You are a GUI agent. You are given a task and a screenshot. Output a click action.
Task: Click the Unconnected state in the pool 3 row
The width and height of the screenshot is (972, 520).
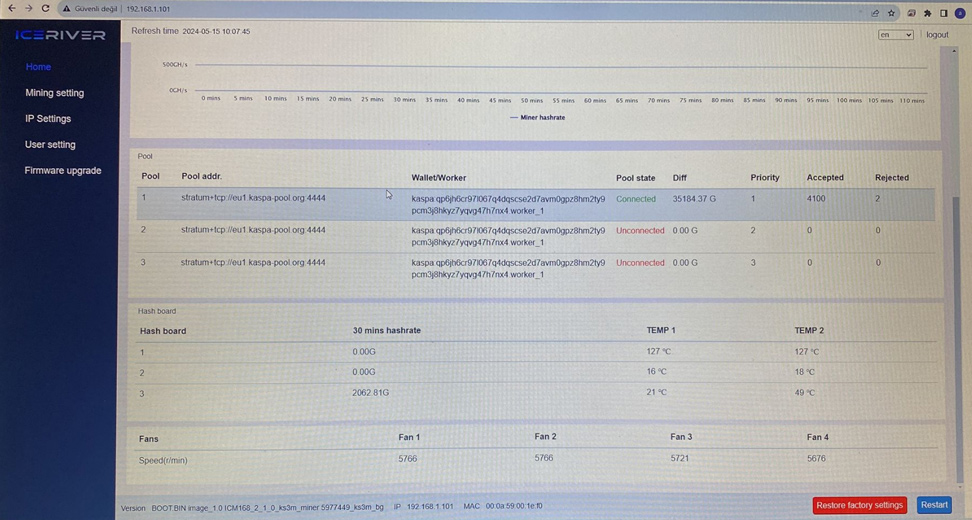(x=640, y=263)
